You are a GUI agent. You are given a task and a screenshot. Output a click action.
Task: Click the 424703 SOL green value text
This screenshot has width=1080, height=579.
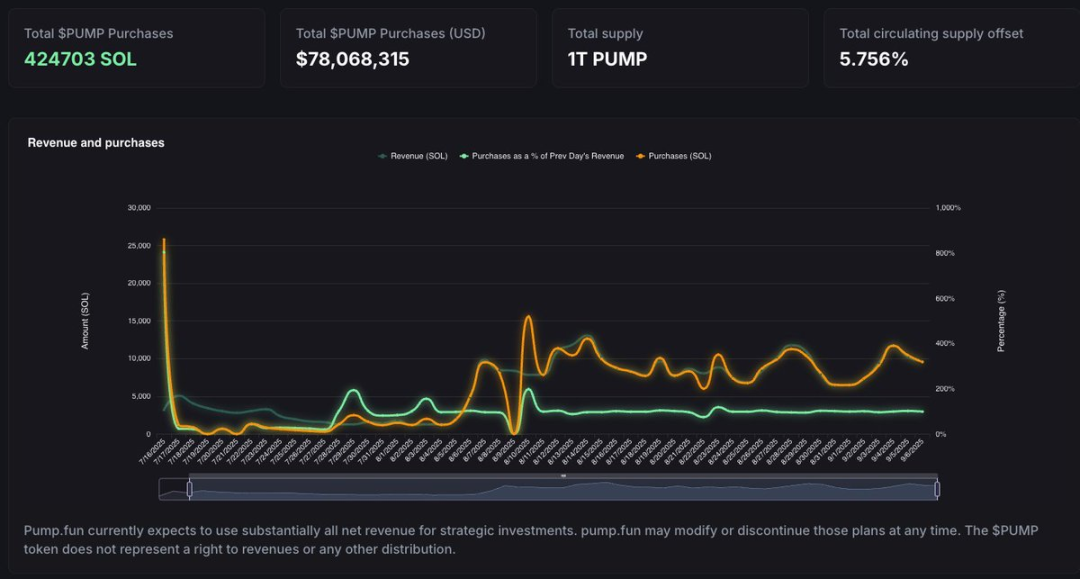80,59
